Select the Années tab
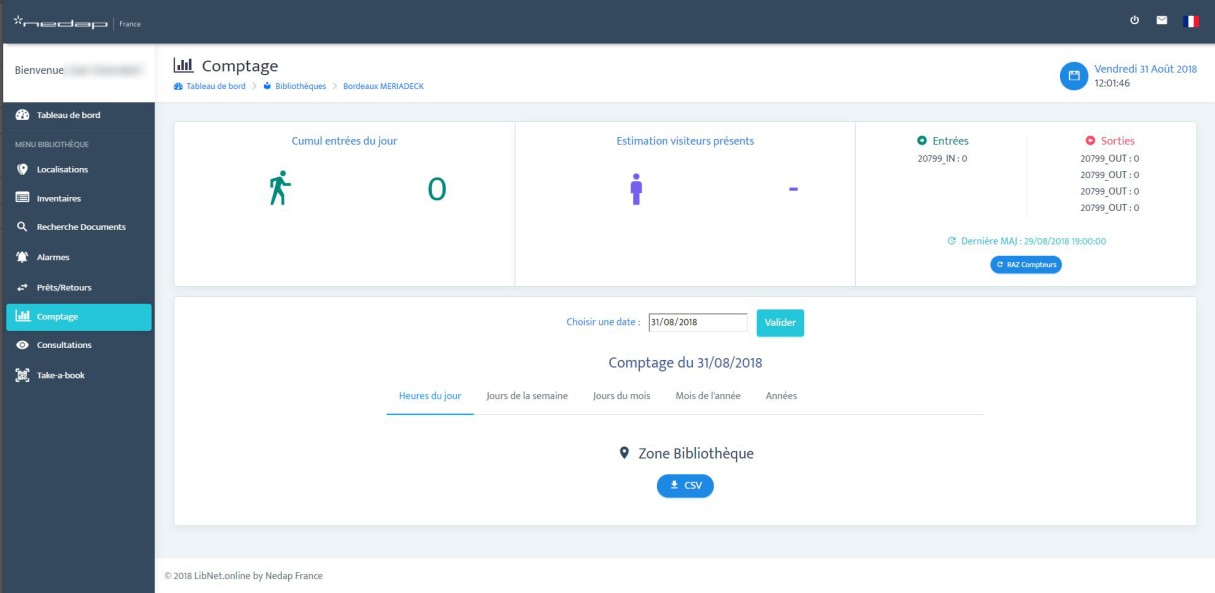 coord(781,396)
